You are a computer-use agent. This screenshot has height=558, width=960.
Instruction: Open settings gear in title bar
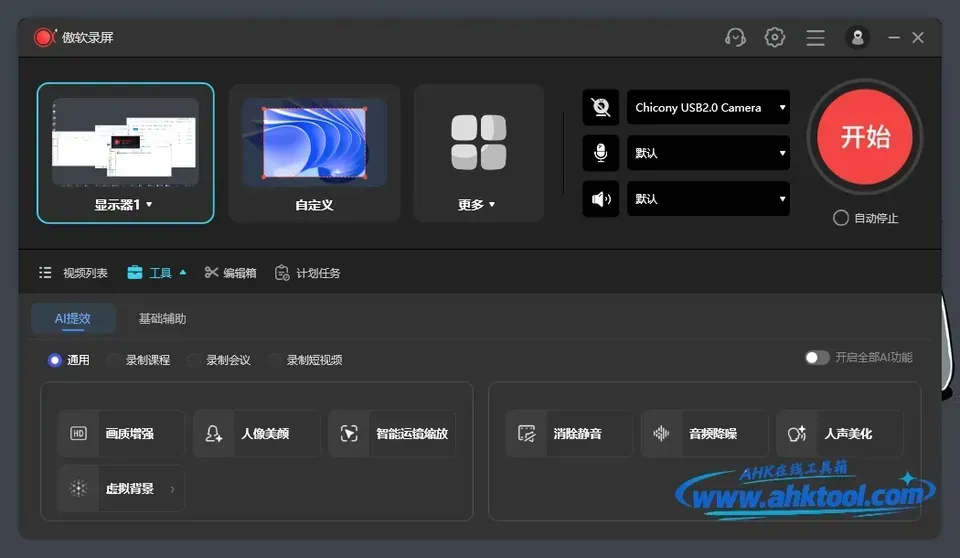click(x=774, y=37)
